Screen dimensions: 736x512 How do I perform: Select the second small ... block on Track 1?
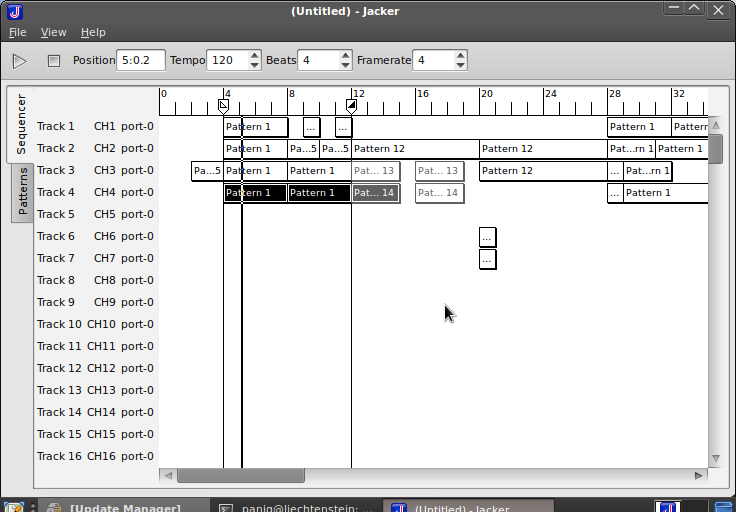343,127
